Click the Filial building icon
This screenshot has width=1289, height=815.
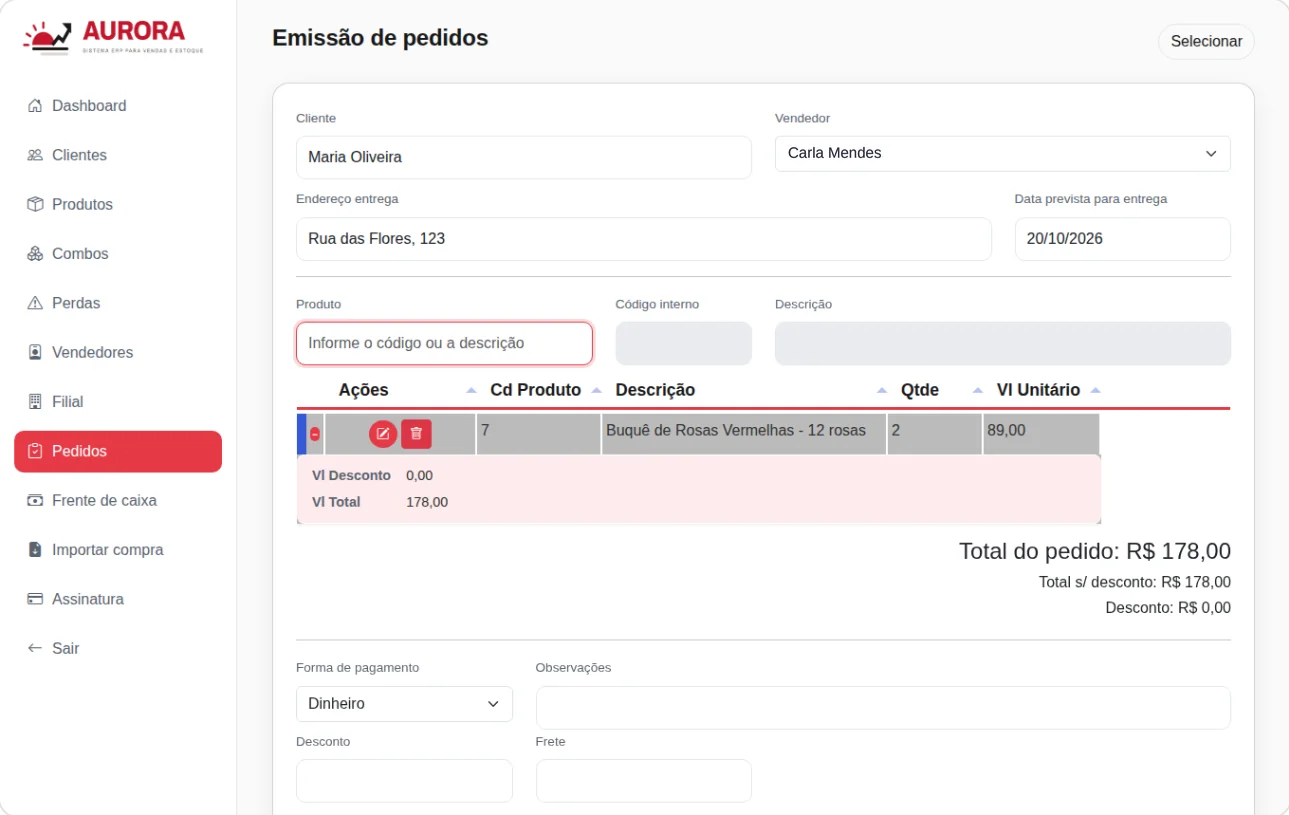pyautogui.click(x=35, y=401)
